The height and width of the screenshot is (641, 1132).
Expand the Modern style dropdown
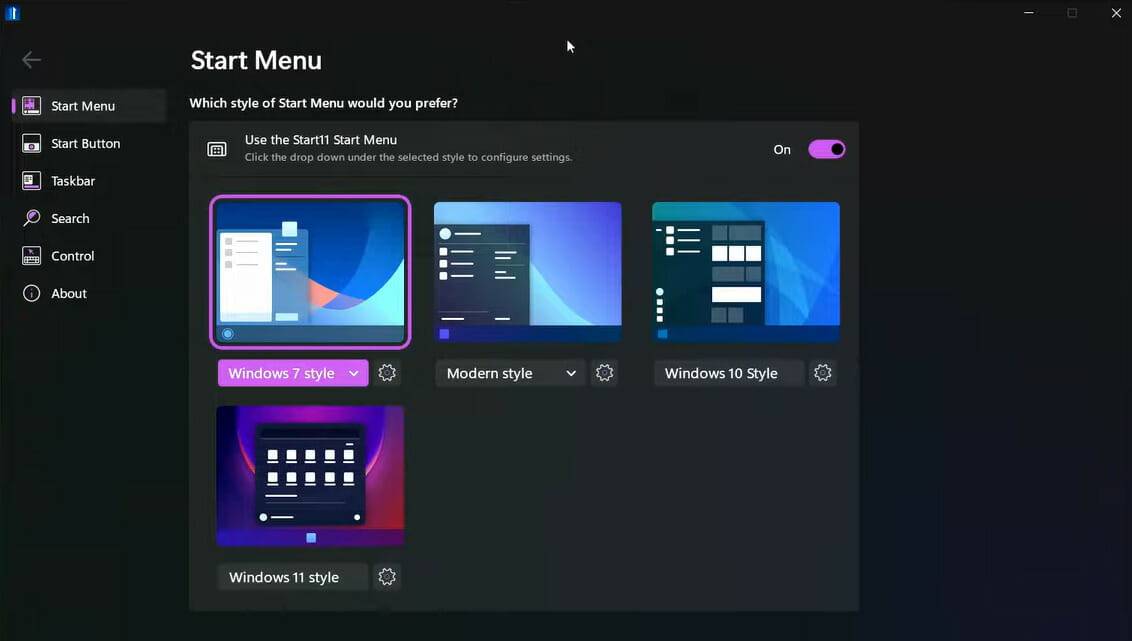[510, 372]
